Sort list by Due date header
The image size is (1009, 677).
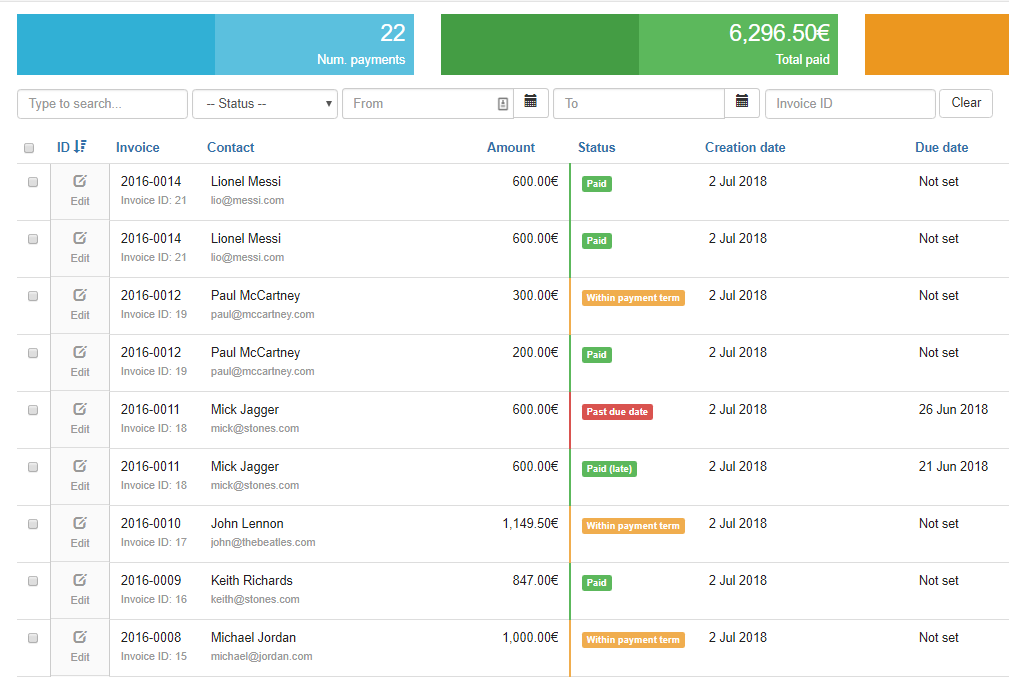(941, 147)
